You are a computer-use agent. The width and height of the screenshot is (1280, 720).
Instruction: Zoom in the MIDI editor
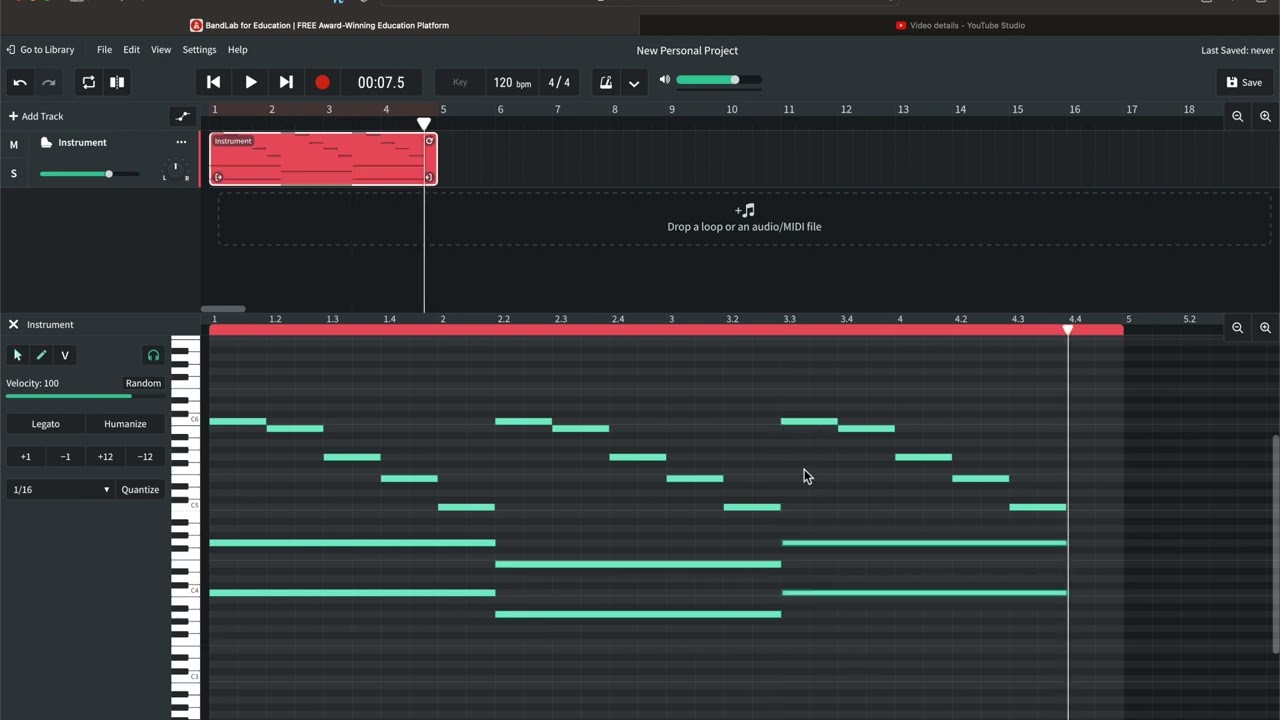tap(1265, 328)
